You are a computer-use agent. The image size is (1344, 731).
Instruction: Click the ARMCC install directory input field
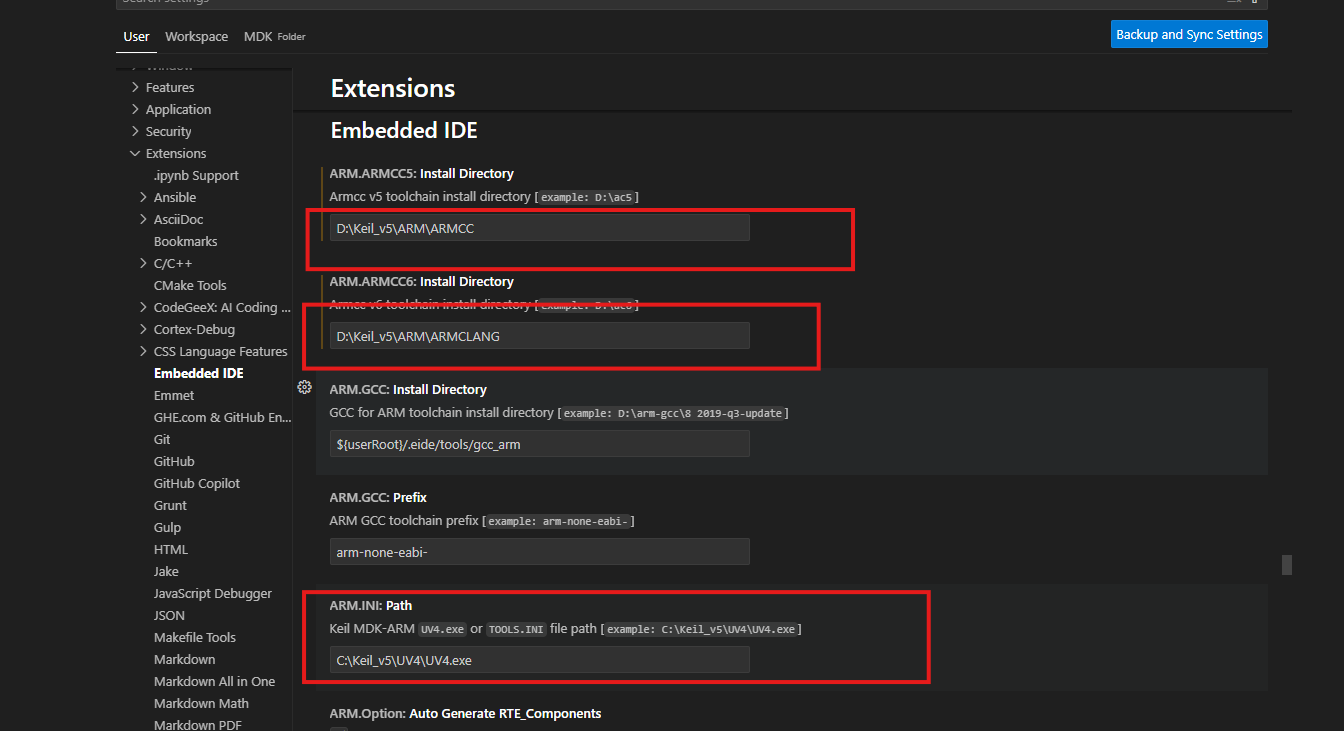coord(539,227)
